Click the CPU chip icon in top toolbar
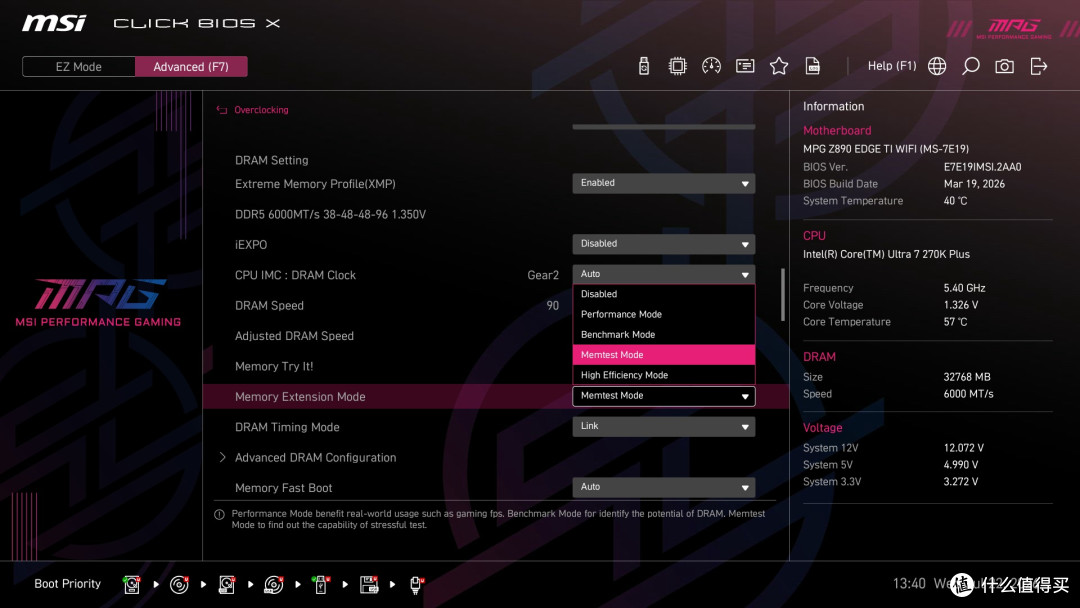The image size is (1080, 608). click(677, 66)
